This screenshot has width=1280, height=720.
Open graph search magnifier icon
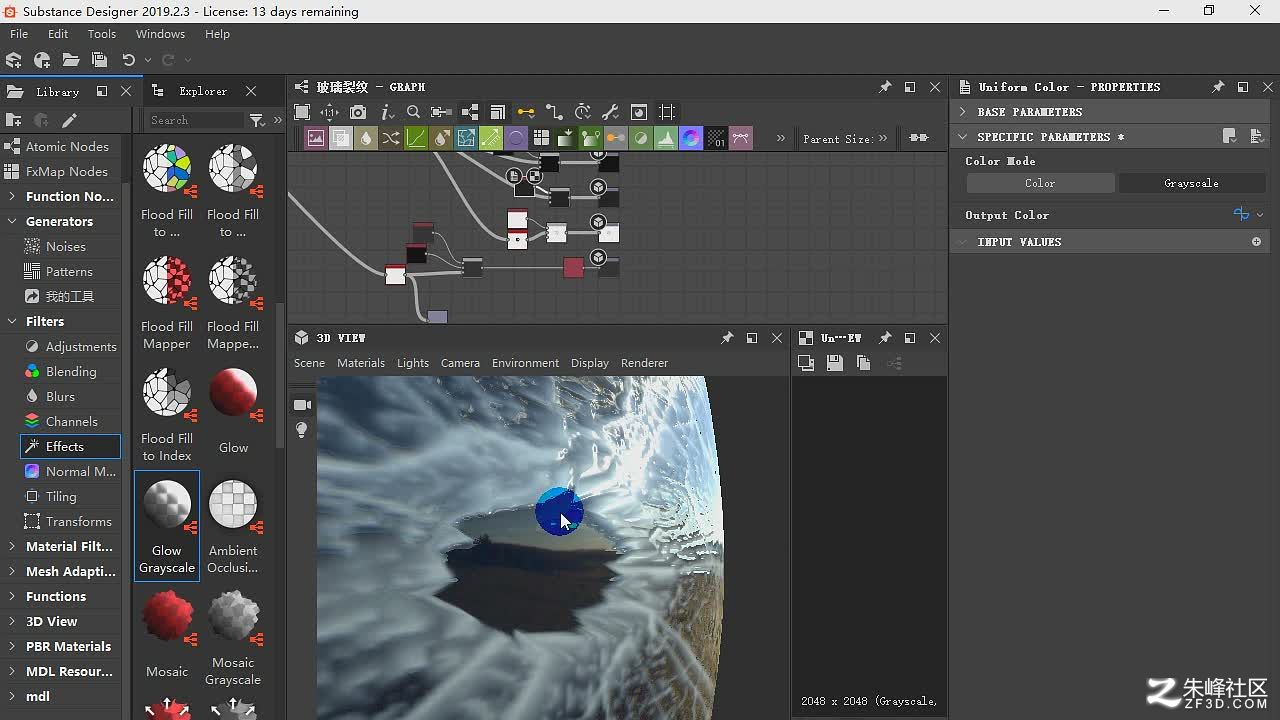[413, 112]
